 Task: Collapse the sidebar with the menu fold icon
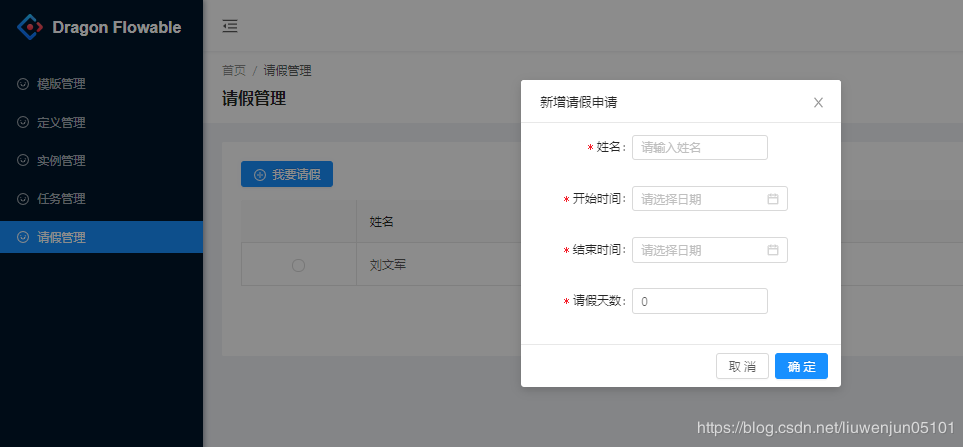click(230, 26)
